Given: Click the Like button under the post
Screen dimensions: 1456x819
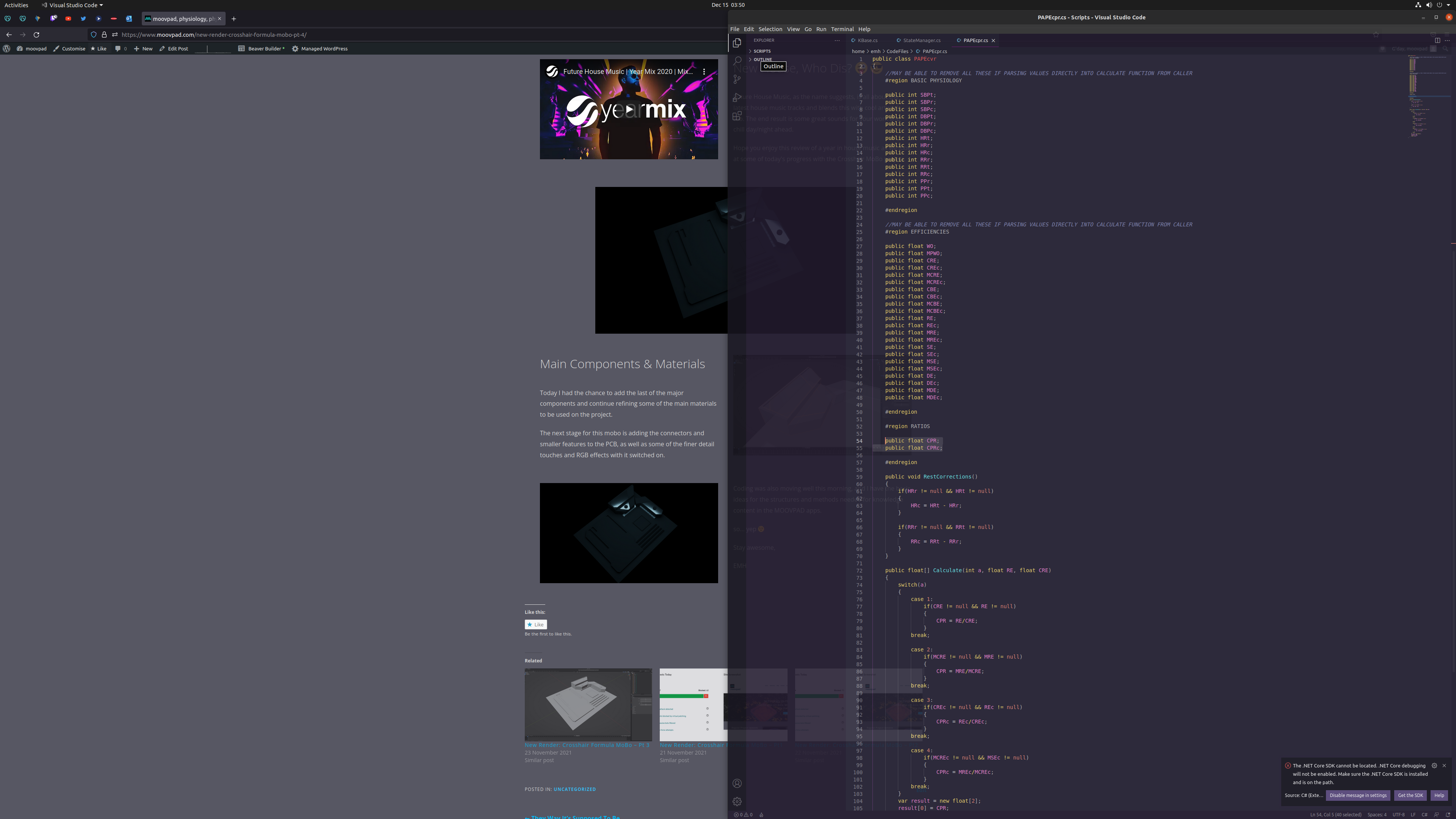Looking at the screenshot, I should pyautogui.click(x=535, y=624).
